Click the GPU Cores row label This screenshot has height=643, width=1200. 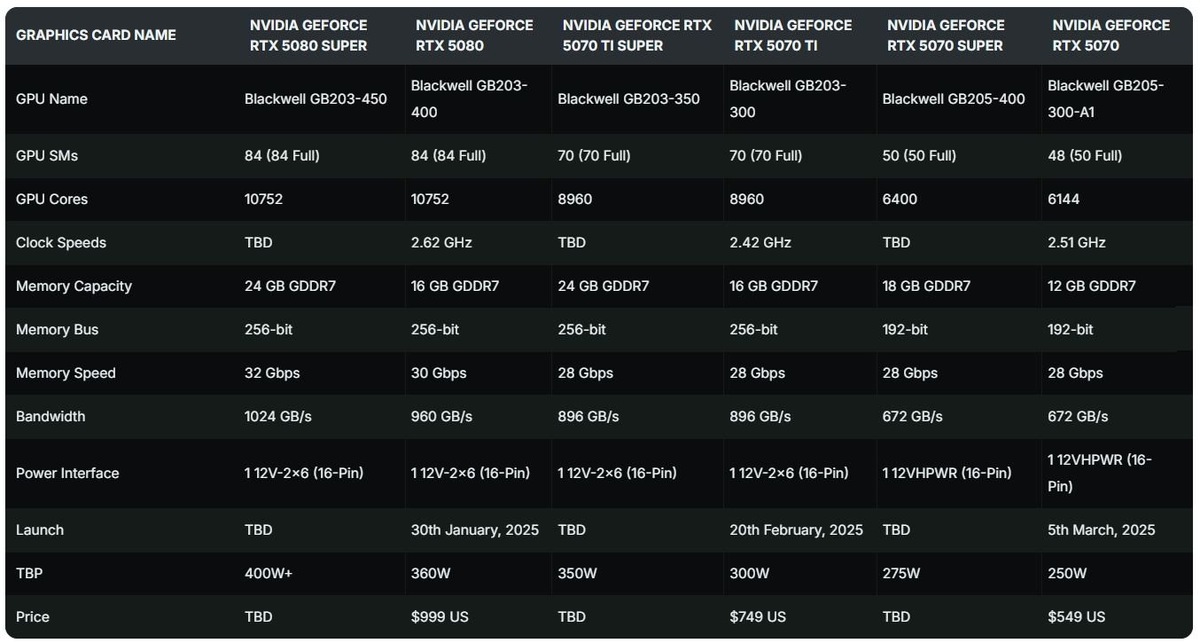(x=52, y=199)
